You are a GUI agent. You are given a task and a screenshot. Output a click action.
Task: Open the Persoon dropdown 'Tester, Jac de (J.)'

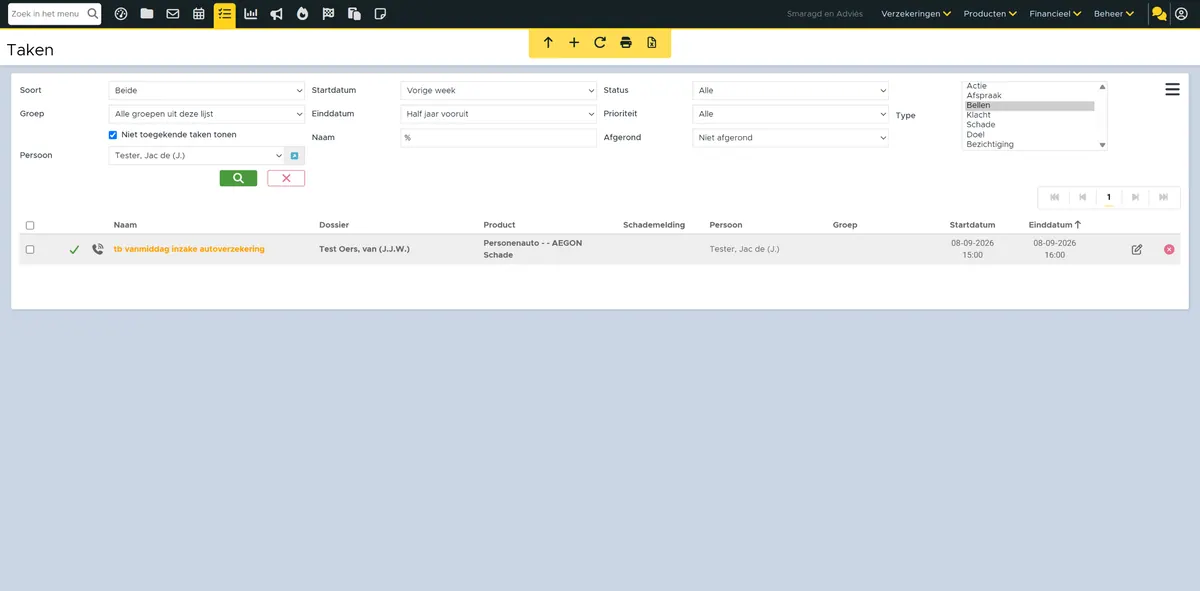tap(196, 156)
